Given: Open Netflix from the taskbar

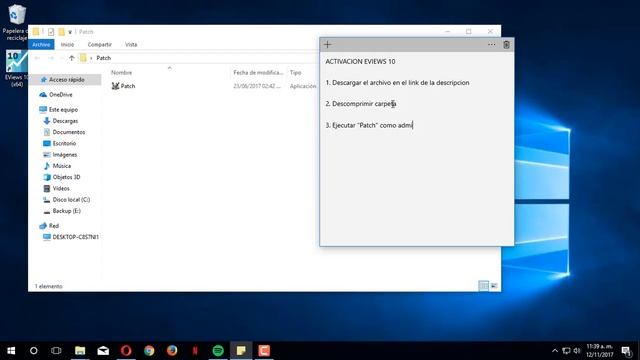Looking at the screenshot, I should [195, 351].
